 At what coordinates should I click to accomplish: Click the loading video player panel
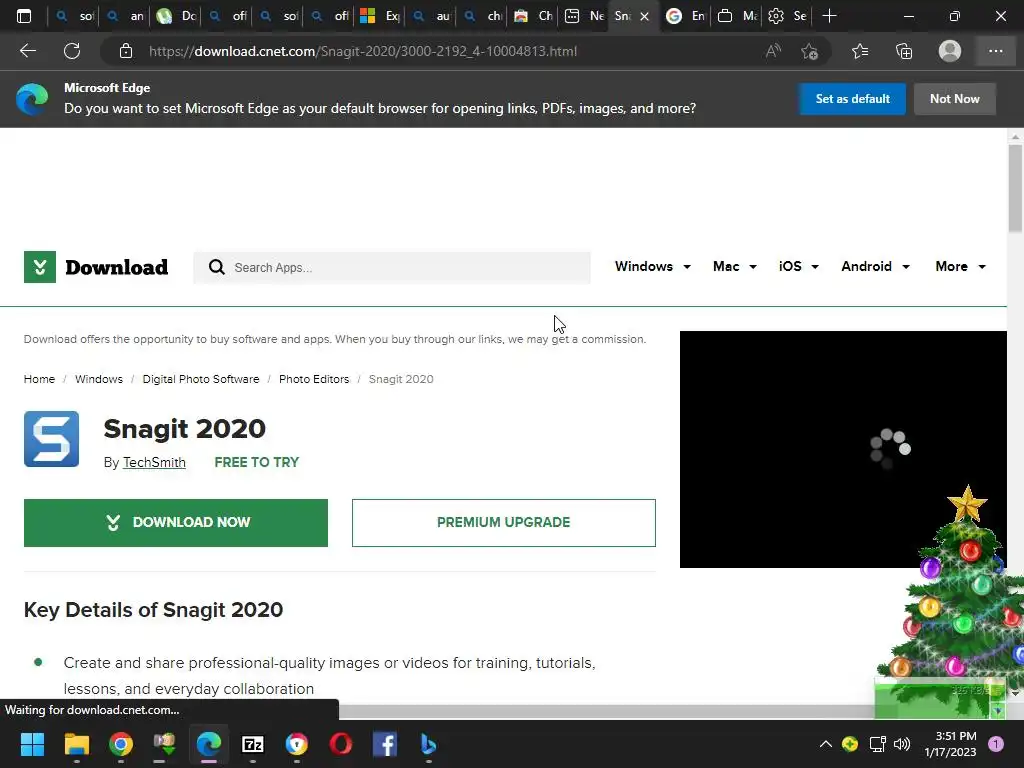(843, 449)
